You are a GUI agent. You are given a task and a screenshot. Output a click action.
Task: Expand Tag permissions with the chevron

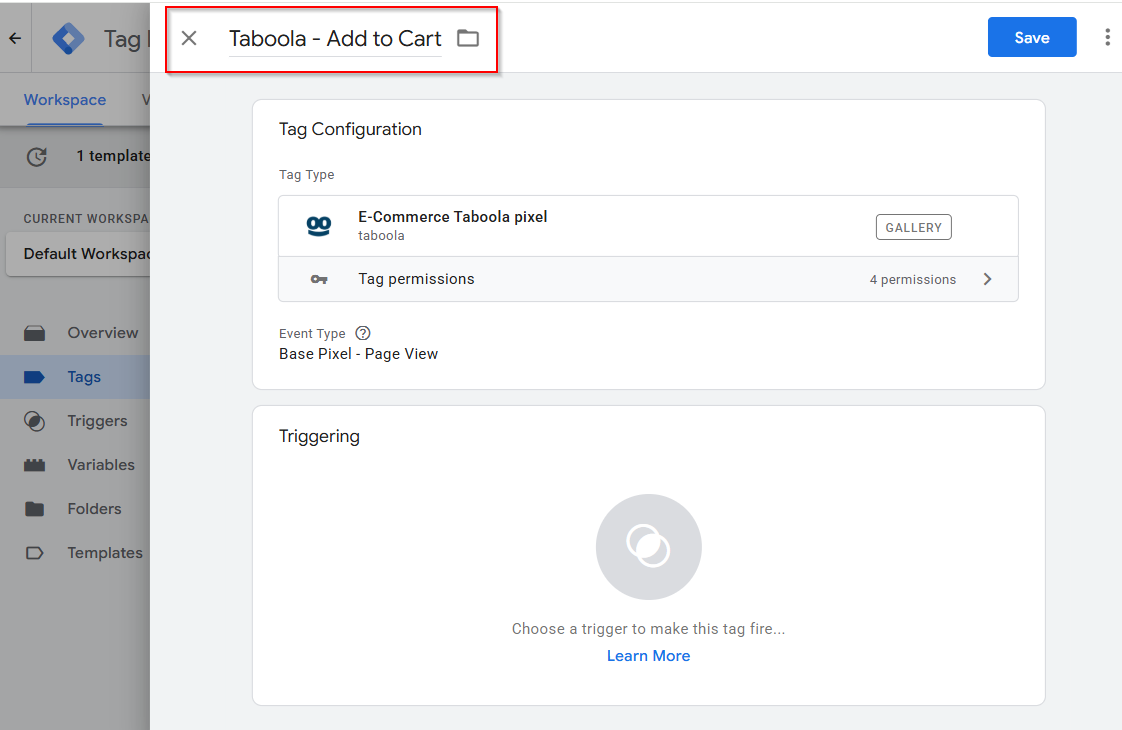tap(987, 279)
